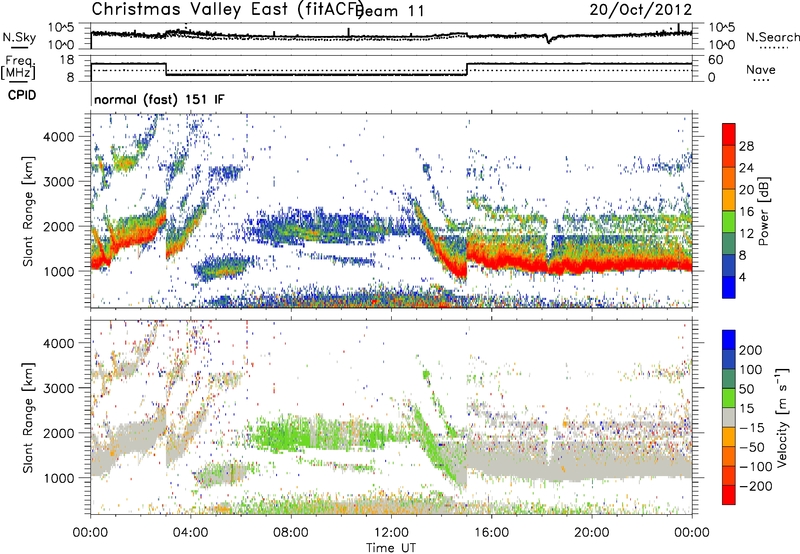Click the red segment of velocity colorbar

pos(729,495)
